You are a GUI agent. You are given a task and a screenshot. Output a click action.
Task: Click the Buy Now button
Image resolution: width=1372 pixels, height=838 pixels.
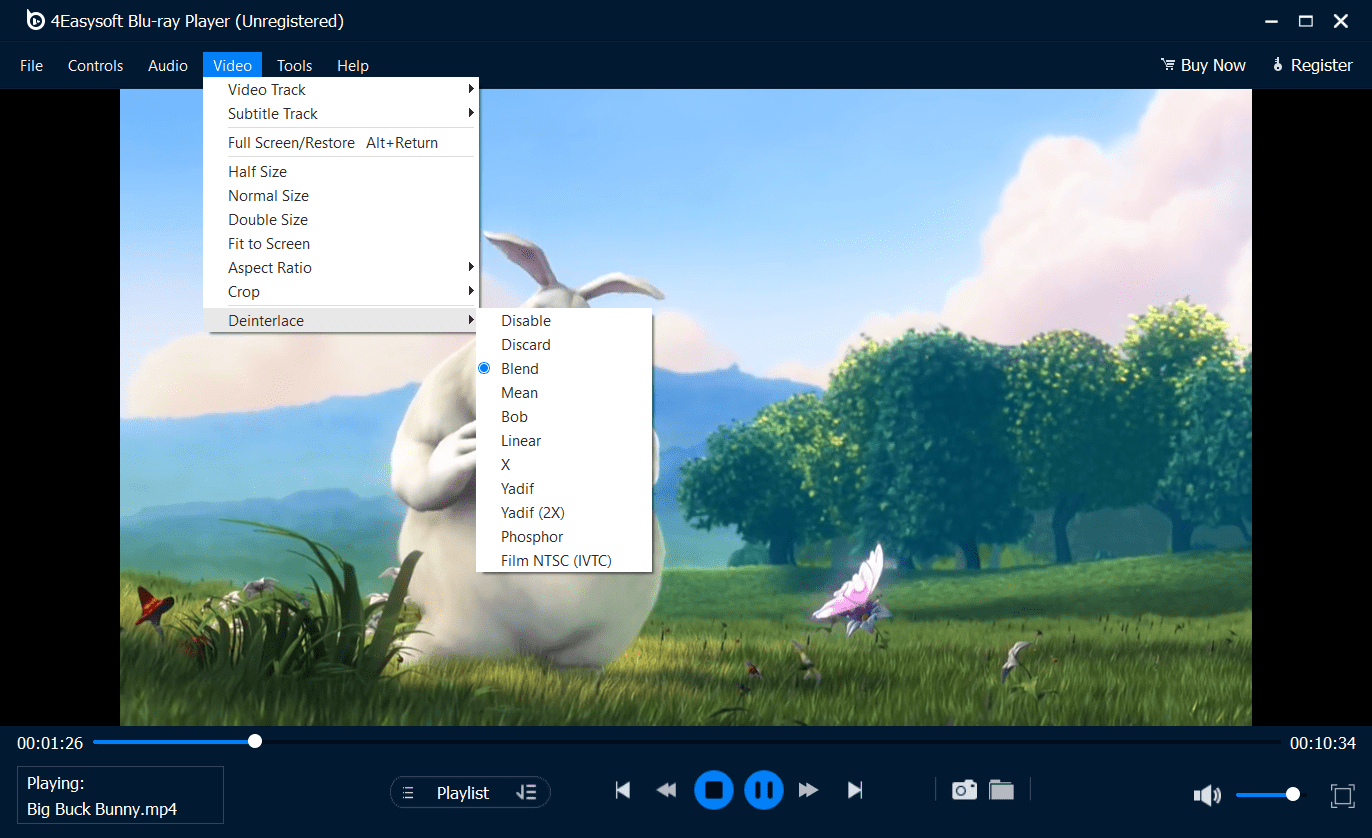tap(1203, 65)
